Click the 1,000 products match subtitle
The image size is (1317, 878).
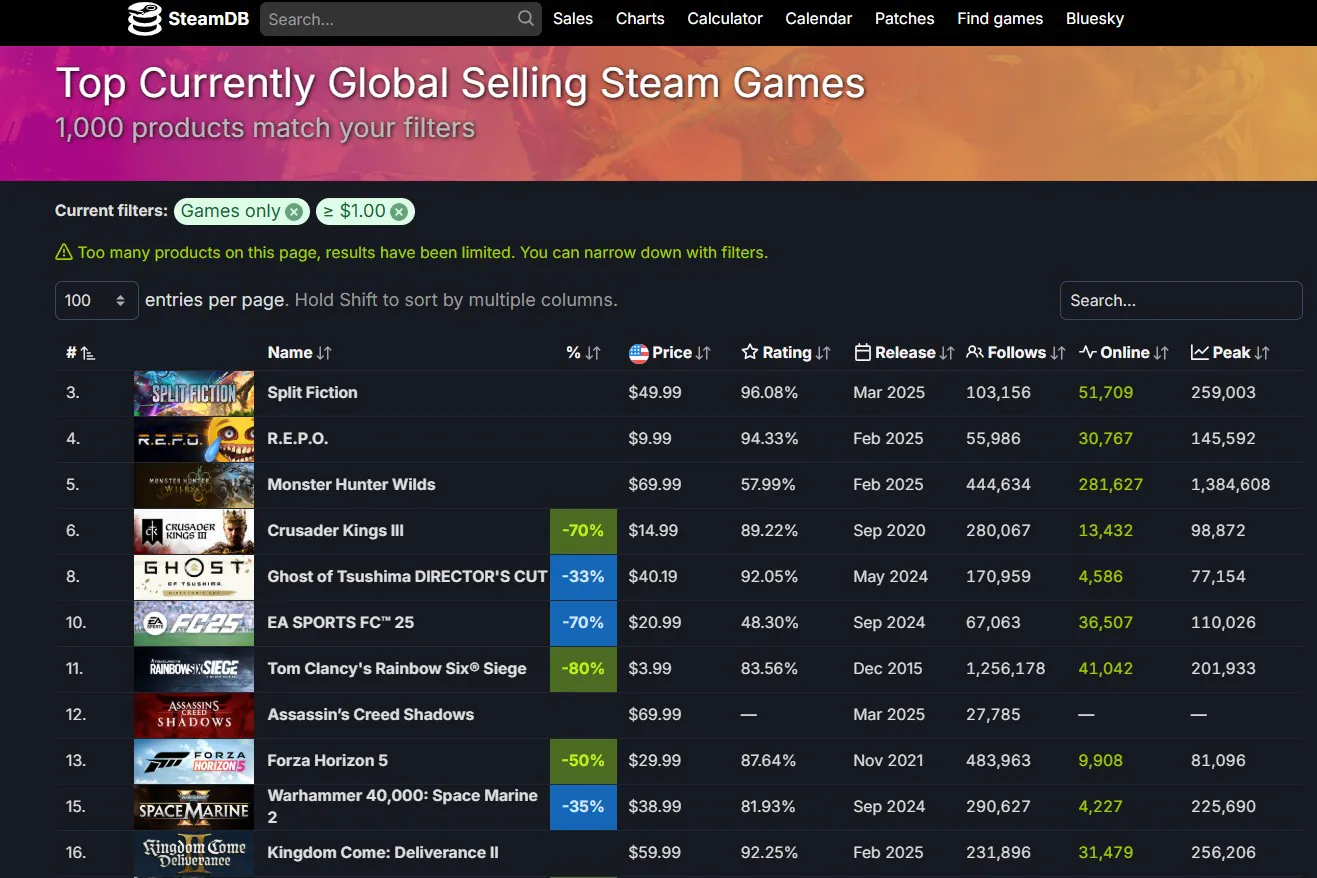(x=265, y=128)
